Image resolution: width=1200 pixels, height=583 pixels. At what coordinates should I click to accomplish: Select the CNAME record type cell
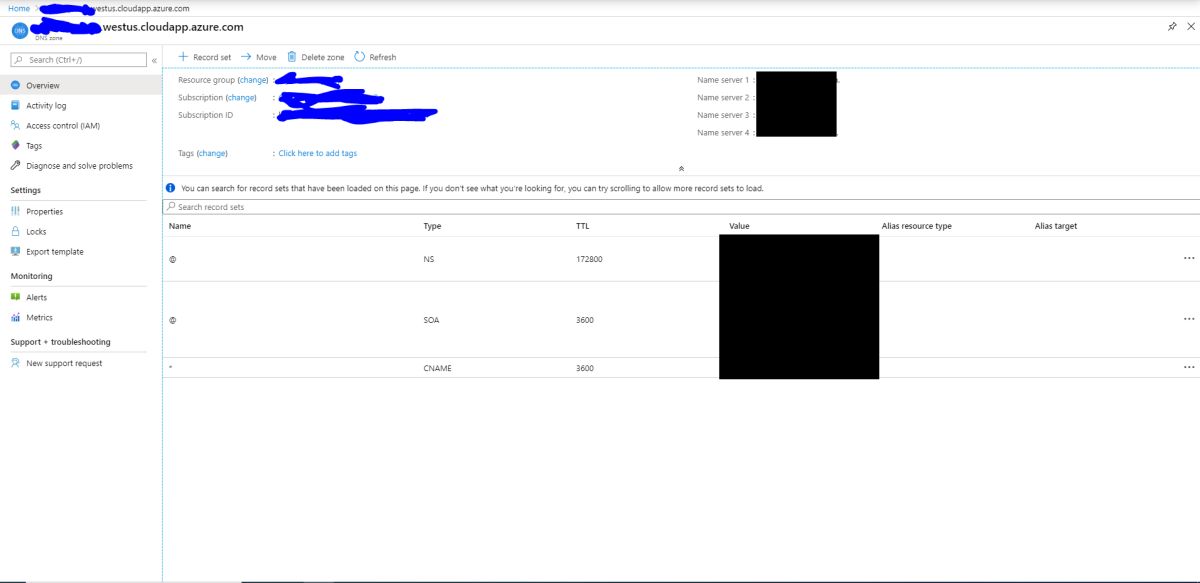click(438, 368)
